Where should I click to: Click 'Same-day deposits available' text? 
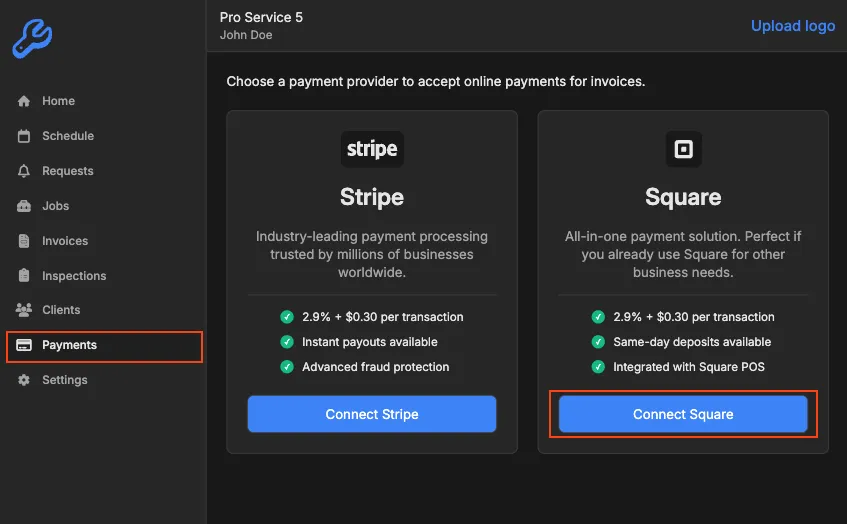[x=692, y=342]
